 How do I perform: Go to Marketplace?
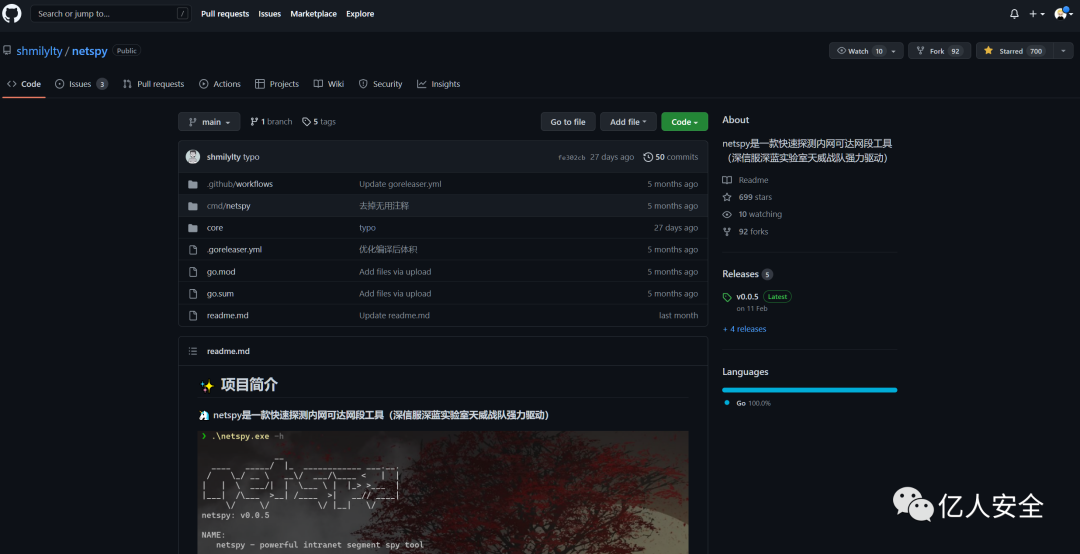point(313,14)
